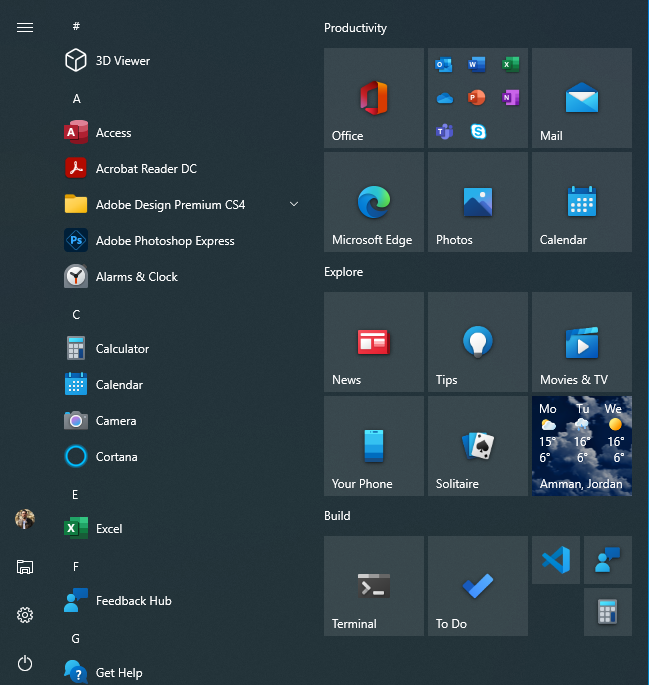Launch the Solitaire tile
649x685 pixels.
coord(478,446)
